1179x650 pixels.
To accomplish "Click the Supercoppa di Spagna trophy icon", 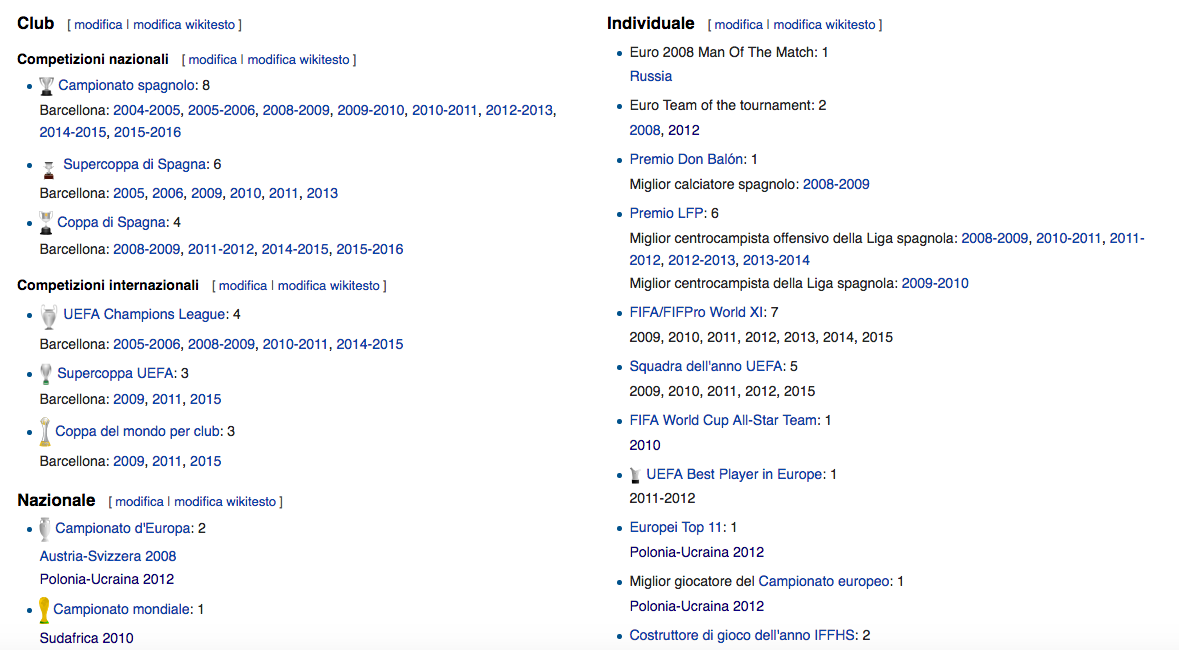I will click(x=48, y=166).
